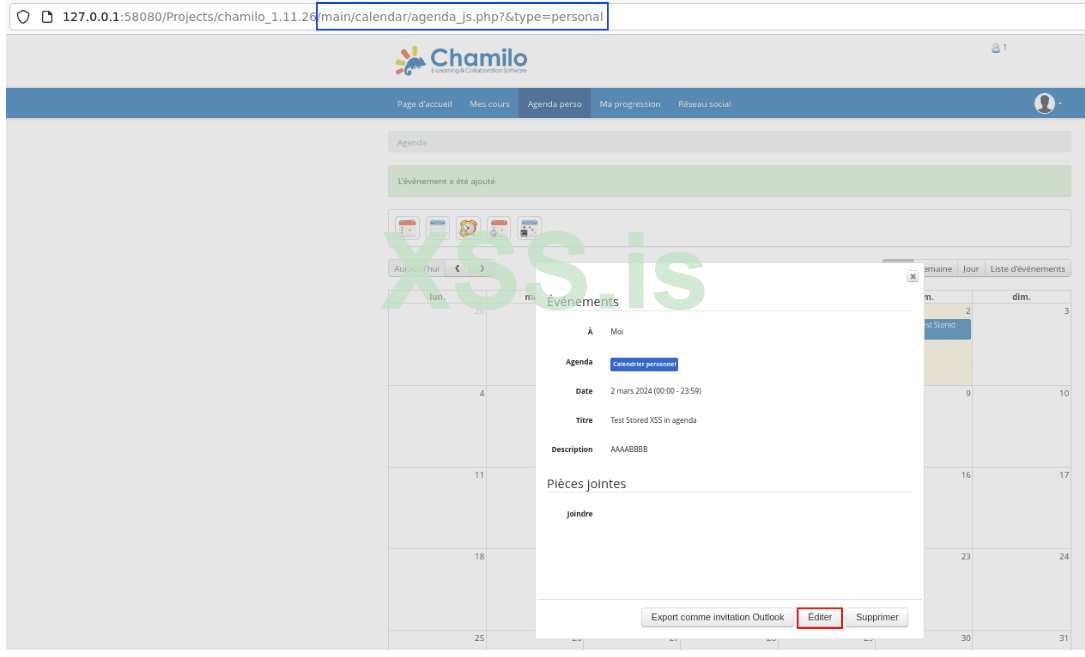Open the user avatar dropdown menu
The image size is (1085, 657).
tap(1048, 103)
